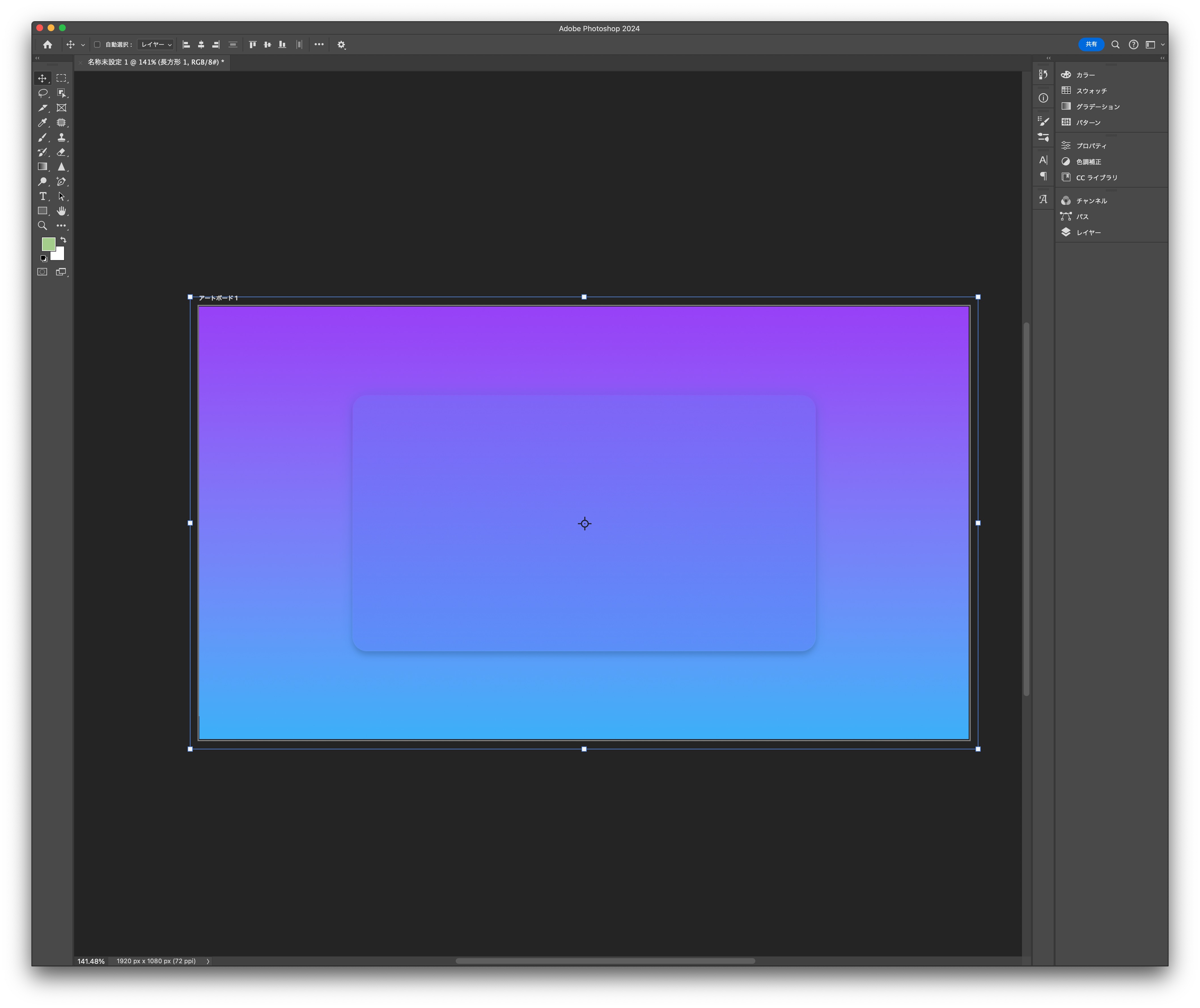Select the Path Selection arrow tool
The height and width of the screenshot is (1008, 1200).
tap(61, 197)
